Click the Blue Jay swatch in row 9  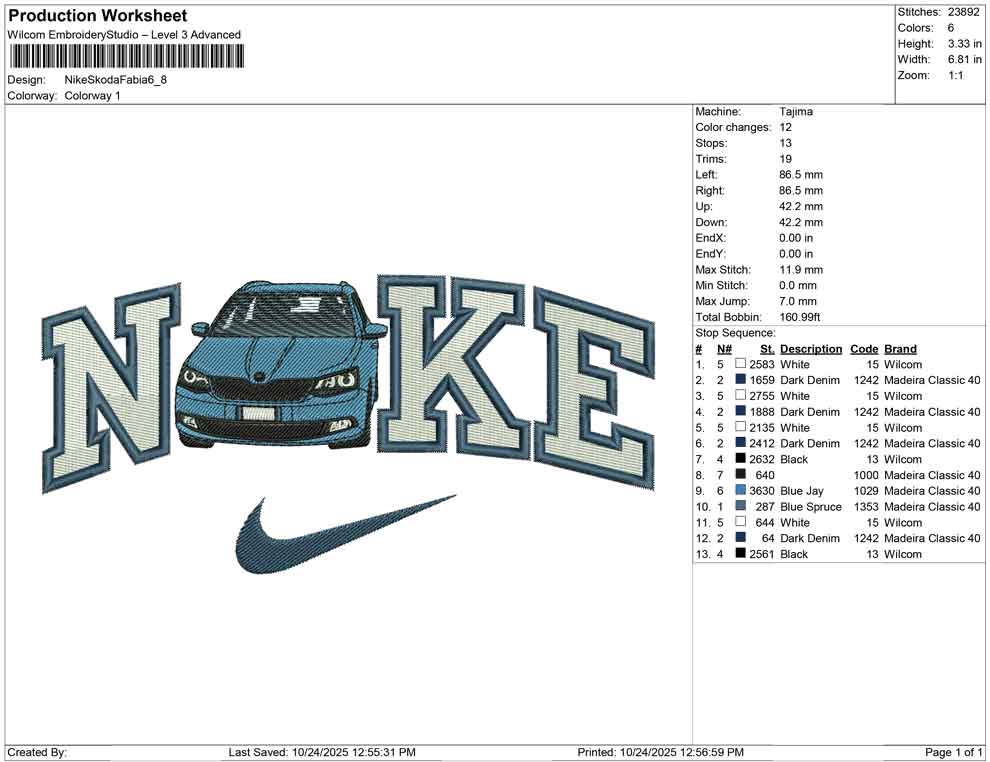pos(741,490)
